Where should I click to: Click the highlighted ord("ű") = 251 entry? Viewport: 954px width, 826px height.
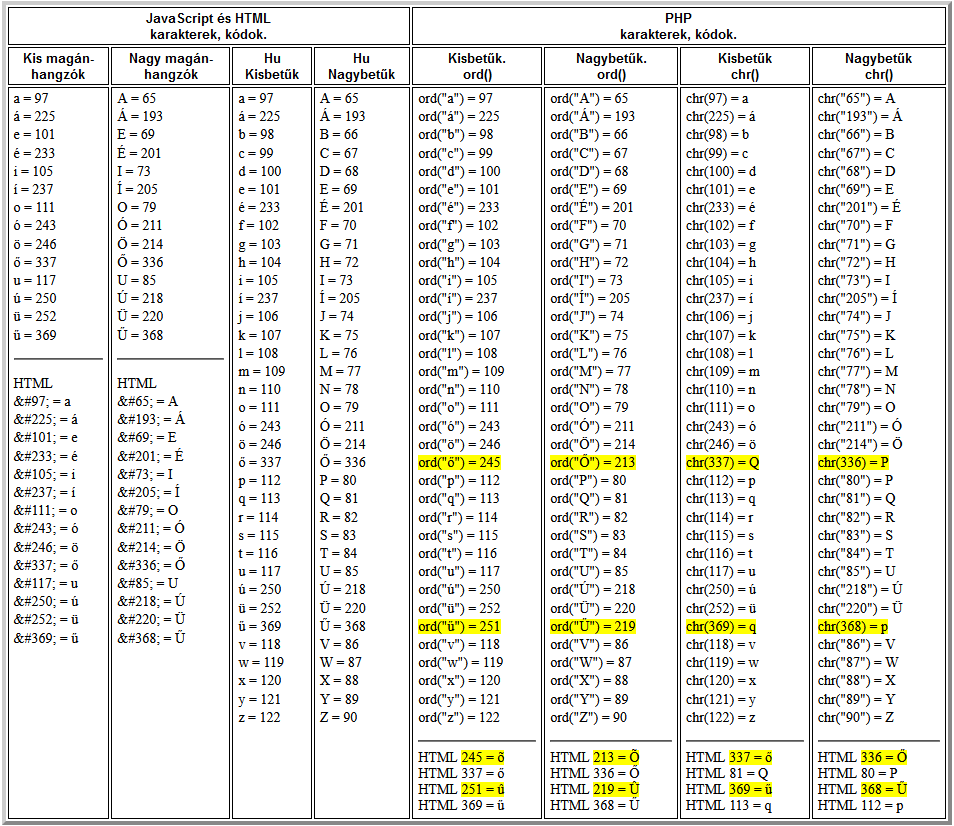(458, 626)
